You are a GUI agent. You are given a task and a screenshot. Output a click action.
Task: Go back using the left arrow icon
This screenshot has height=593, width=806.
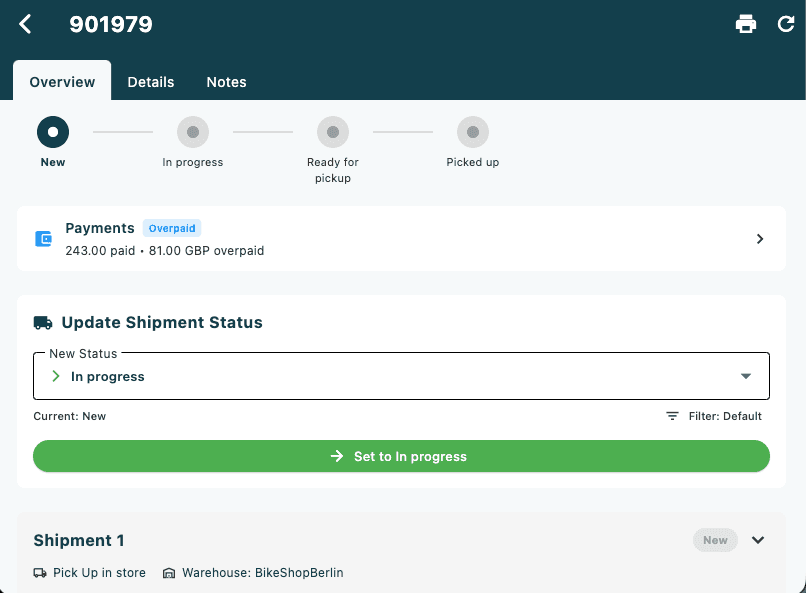pyautogui.click(x=25, y=24)
